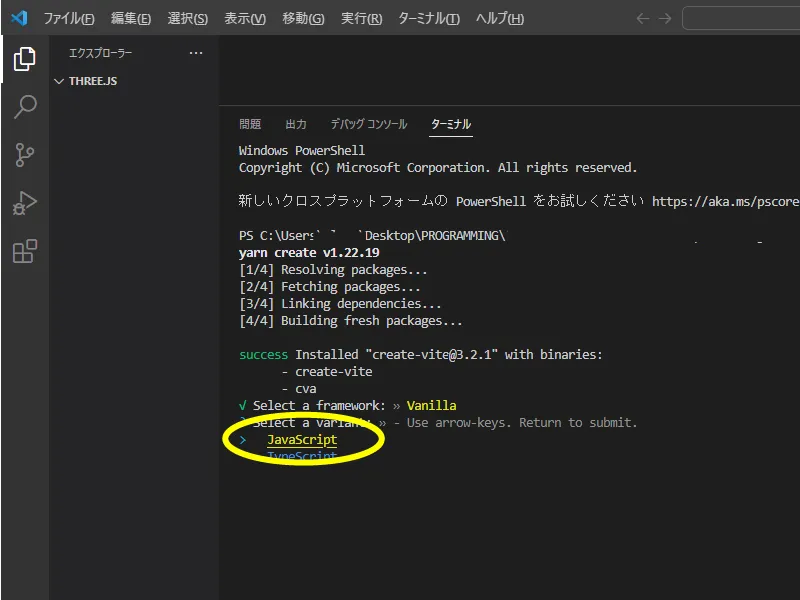Click 'Use arrow-keys. Return to submit.' hint
Screen dimensions: 800x600
coord(522,422)
